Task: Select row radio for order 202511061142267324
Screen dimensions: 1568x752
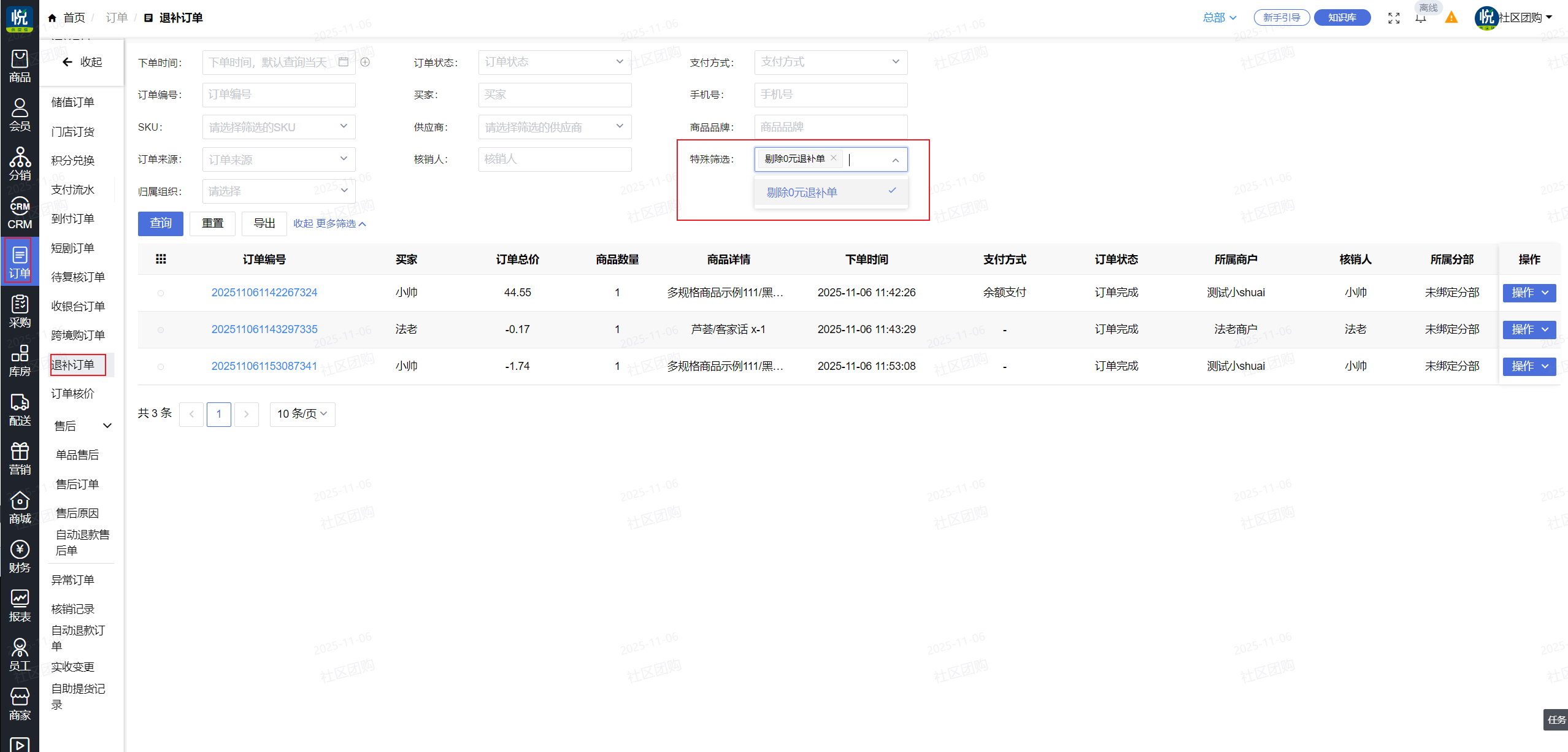Action: click(161, 293)
